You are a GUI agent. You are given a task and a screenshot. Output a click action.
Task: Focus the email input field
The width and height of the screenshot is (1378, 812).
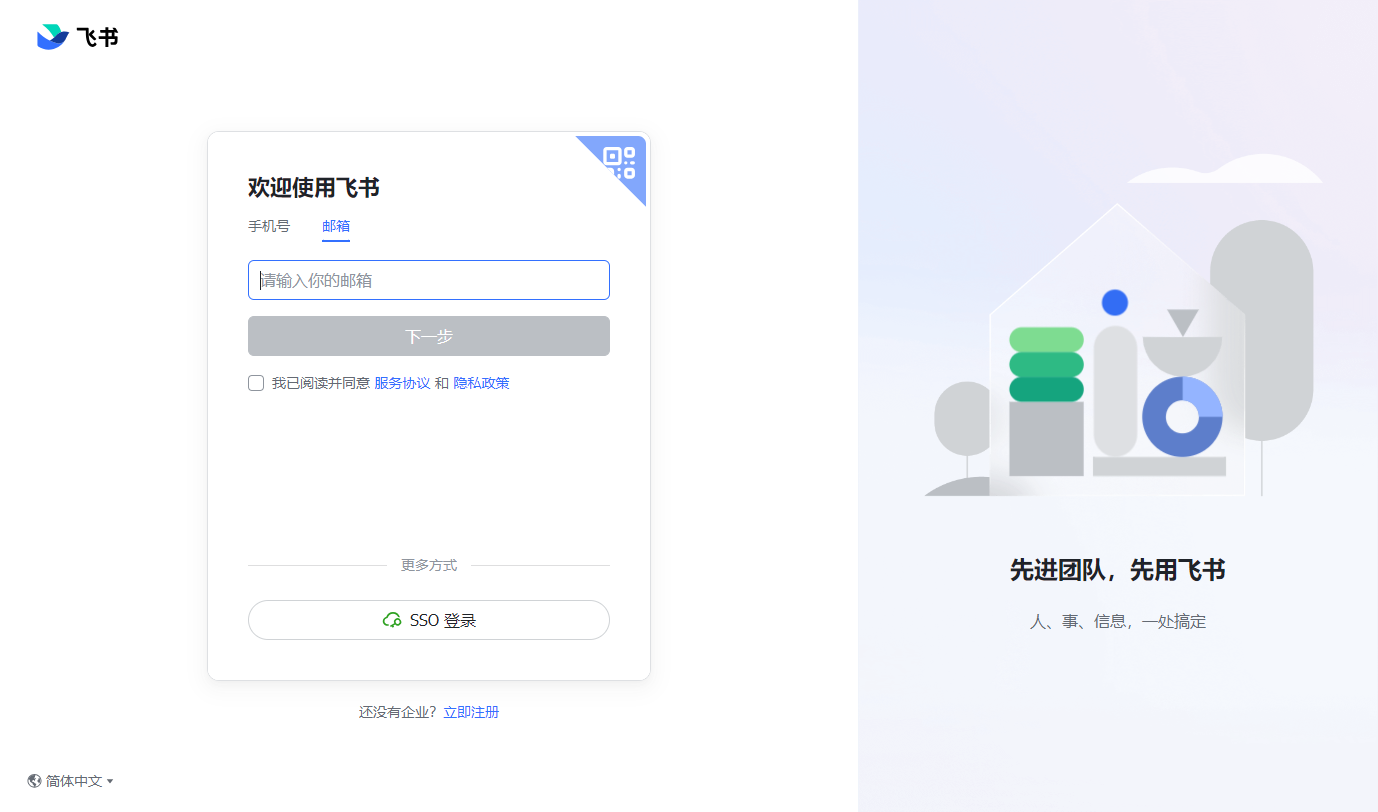tap(429, 280)
